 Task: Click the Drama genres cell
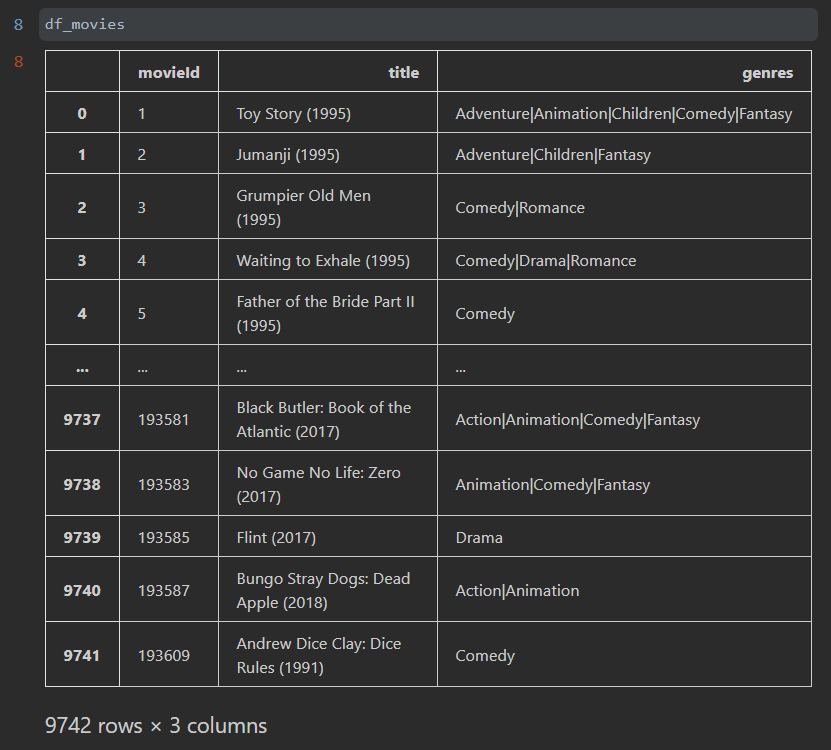coord(624,536)
